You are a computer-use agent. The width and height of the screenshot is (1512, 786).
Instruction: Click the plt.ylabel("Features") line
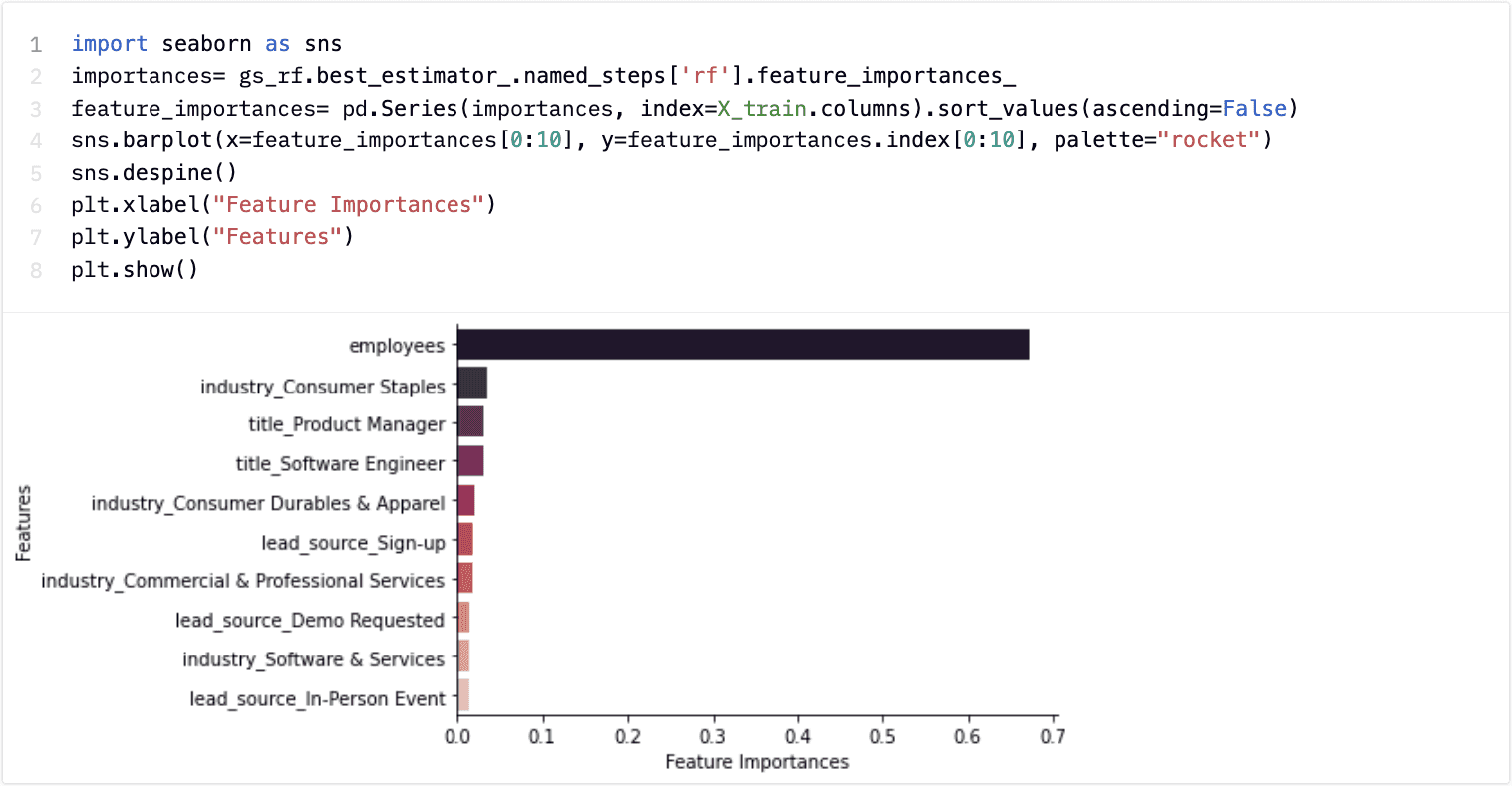[x=212, y=236]
